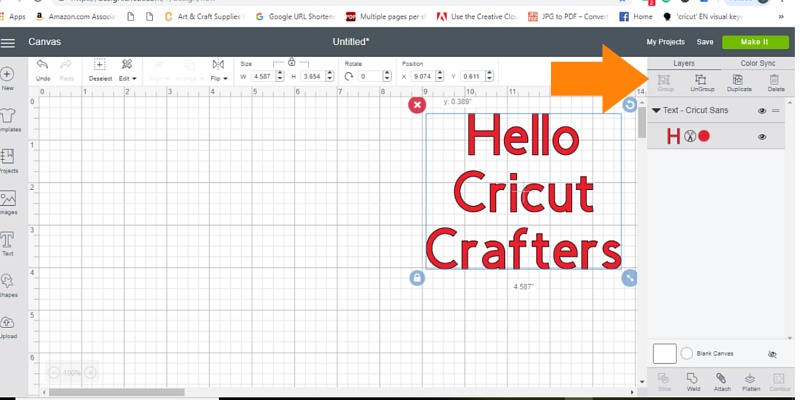Switch to the Layers tab
Image resolution: width=800 pixels, height=400 pixels.
[684, 63]
